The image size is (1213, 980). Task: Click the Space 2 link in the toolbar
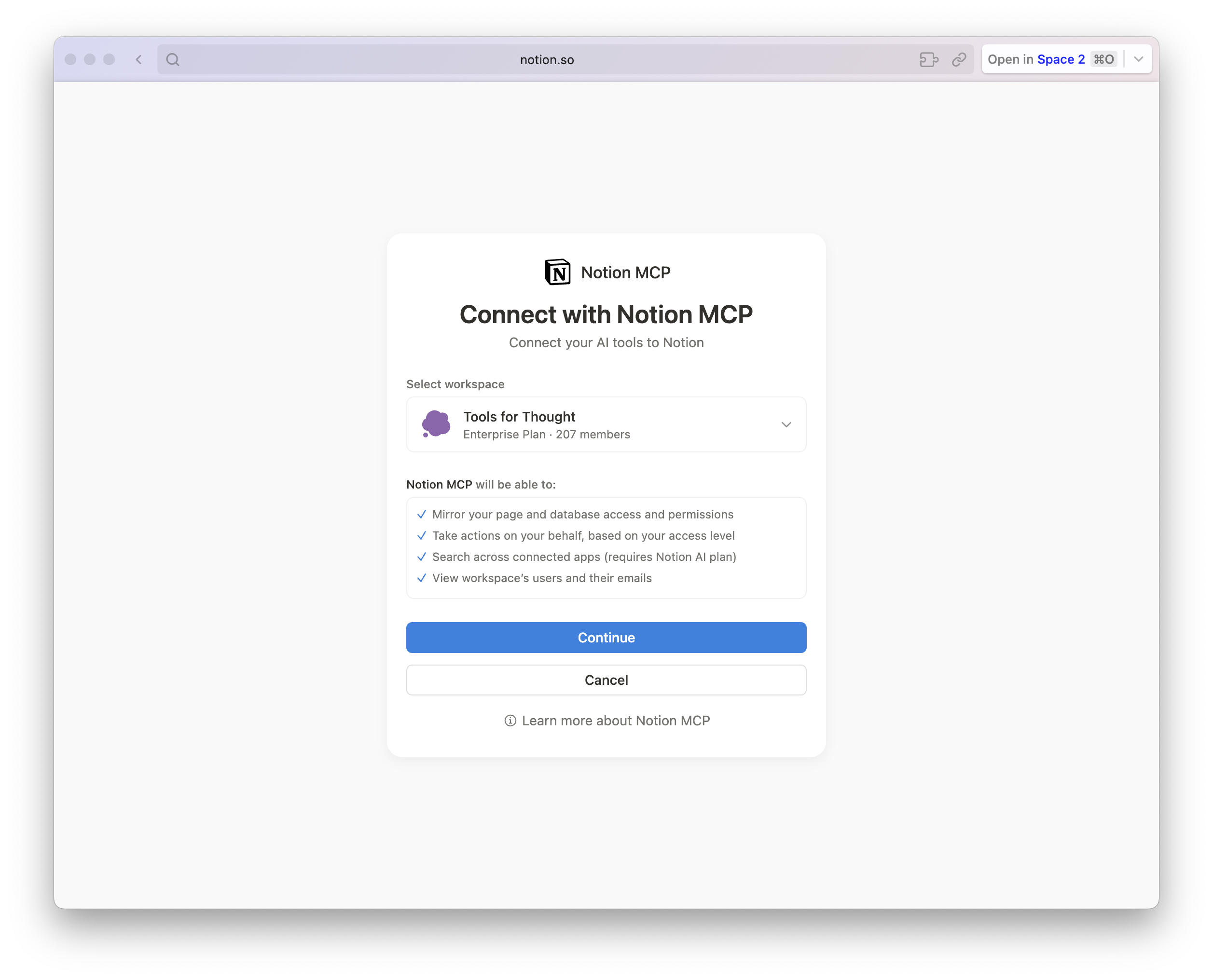point(1060,59)
